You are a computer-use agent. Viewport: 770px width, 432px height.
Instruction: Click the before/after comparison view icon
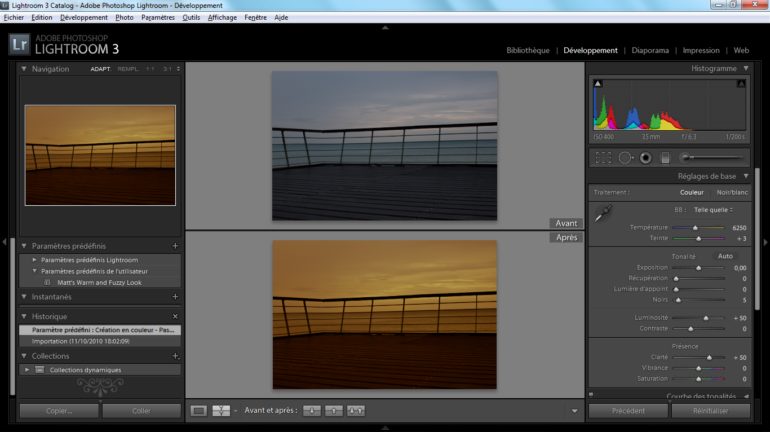222,410
